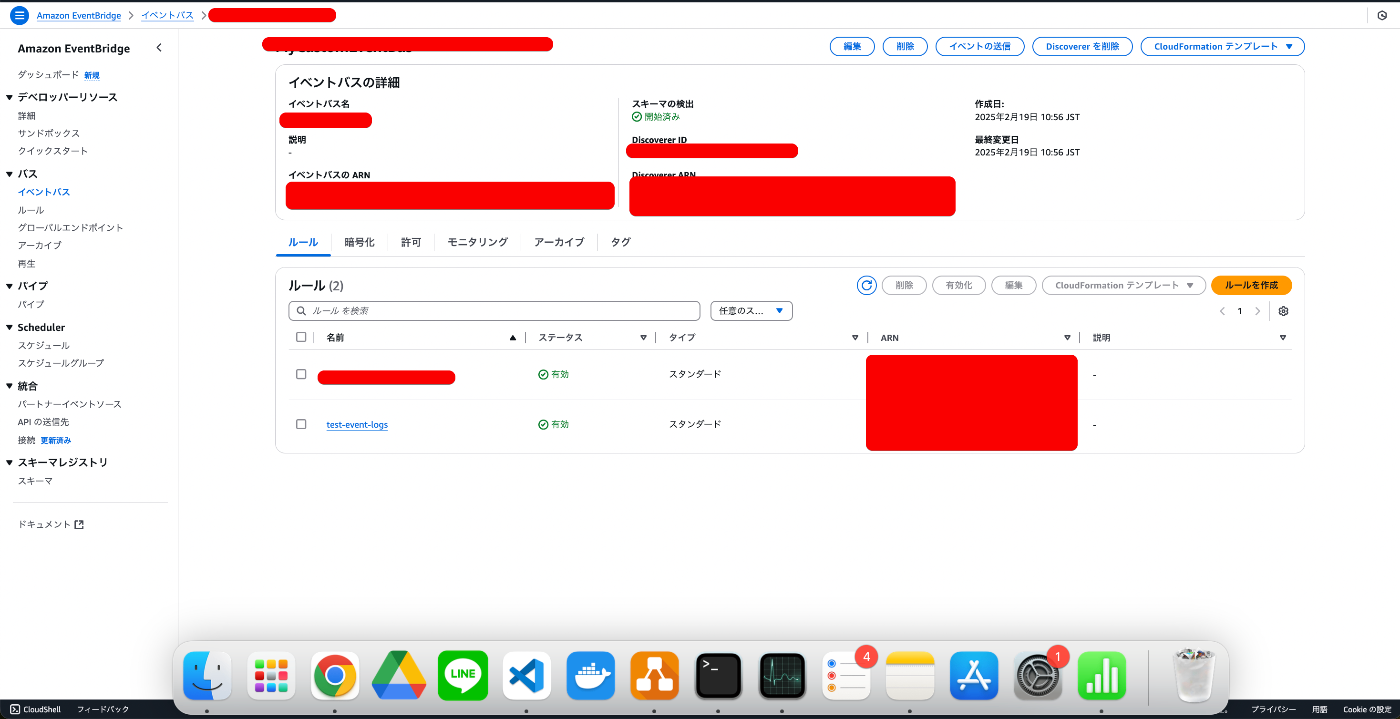The height and width of the screenshot is (719, 1400).
Task: Open Terminal from the dock
Action: coord(718,676)
